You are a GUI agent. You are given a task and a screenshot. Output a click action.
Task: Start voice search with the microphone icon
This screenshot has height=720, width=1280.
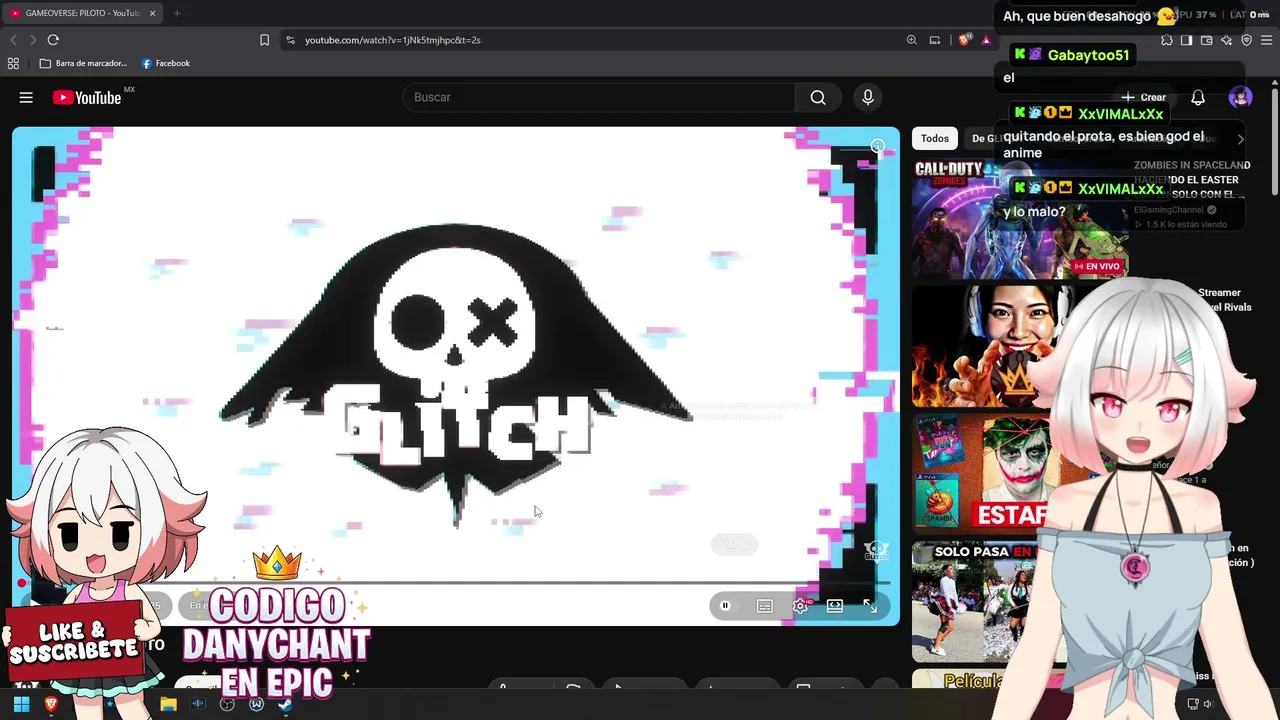click(868, 97)
